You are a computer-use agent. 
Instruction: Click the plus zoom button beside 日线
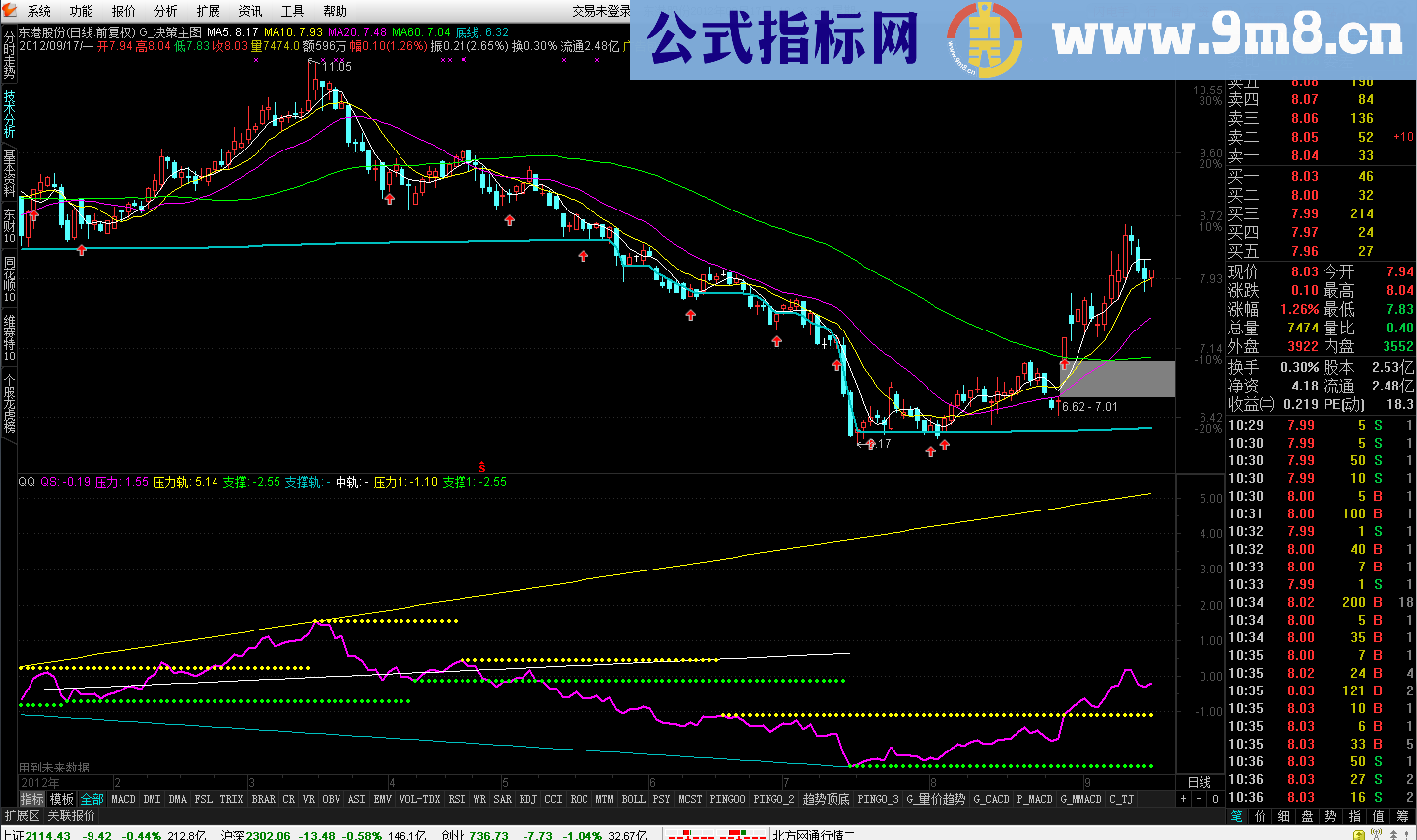pos(1184,799)
